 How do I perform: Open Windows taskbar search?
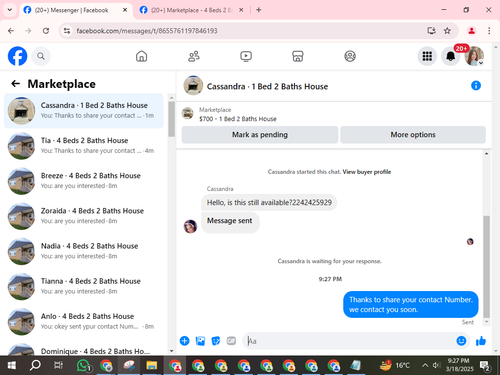(35, 366)
